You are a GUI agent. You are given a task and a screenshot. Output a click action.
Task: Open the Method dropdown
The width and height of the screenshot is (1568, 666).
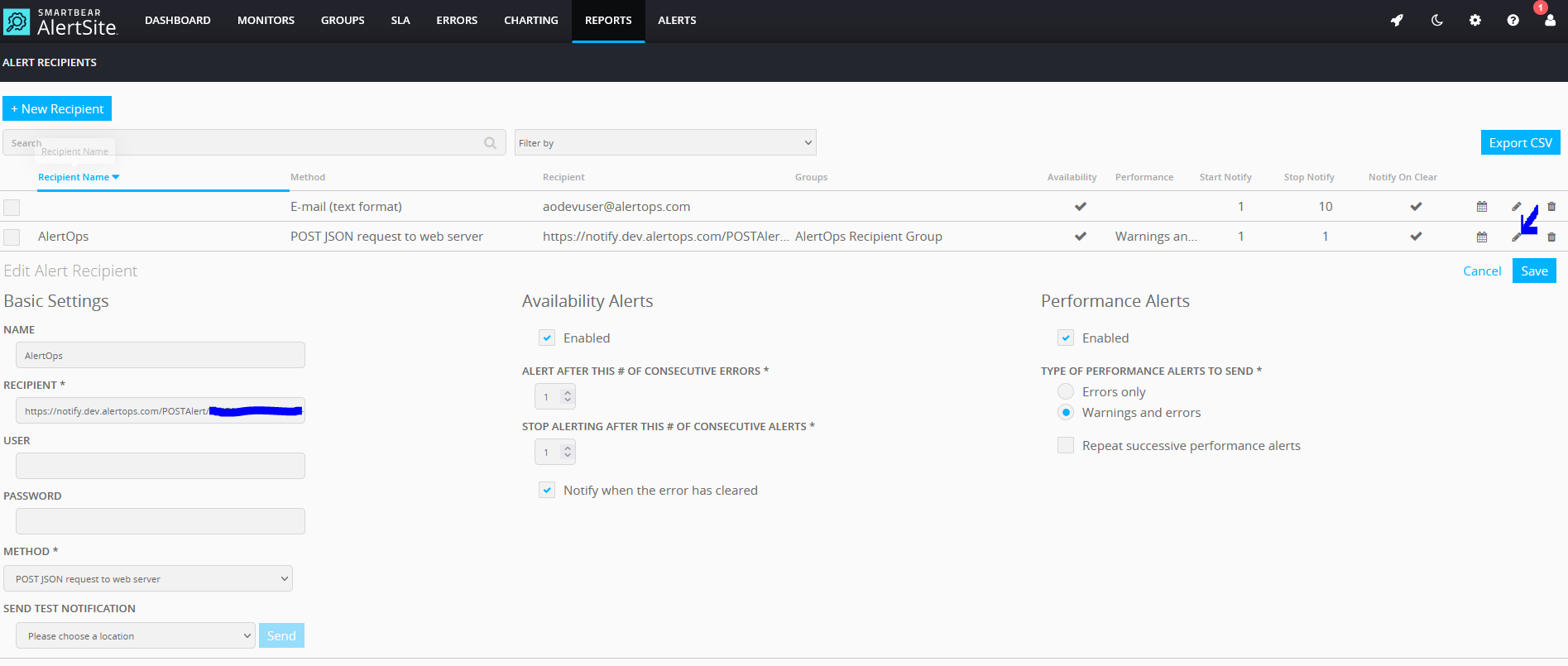148,578
